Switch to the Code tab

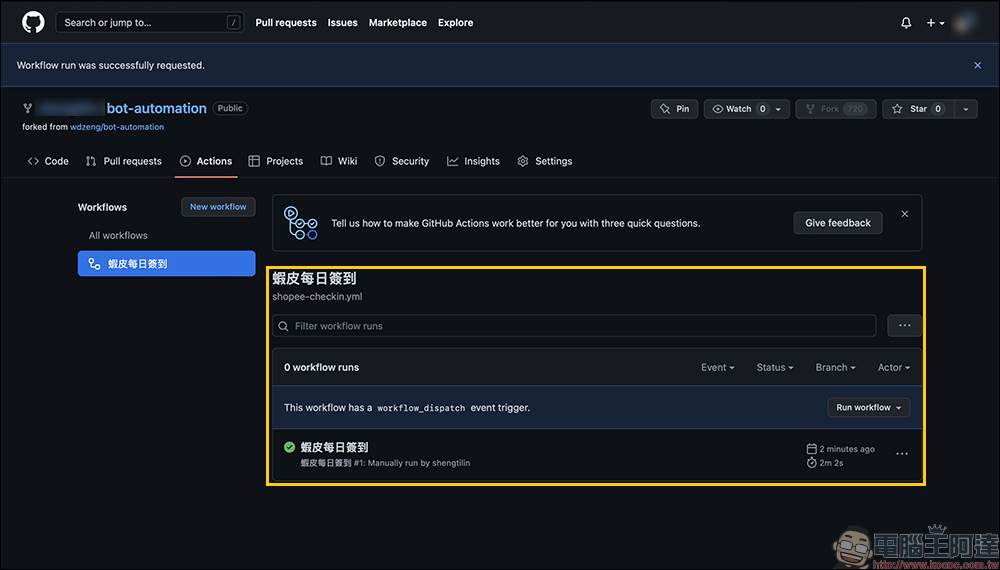click(48, 161)
